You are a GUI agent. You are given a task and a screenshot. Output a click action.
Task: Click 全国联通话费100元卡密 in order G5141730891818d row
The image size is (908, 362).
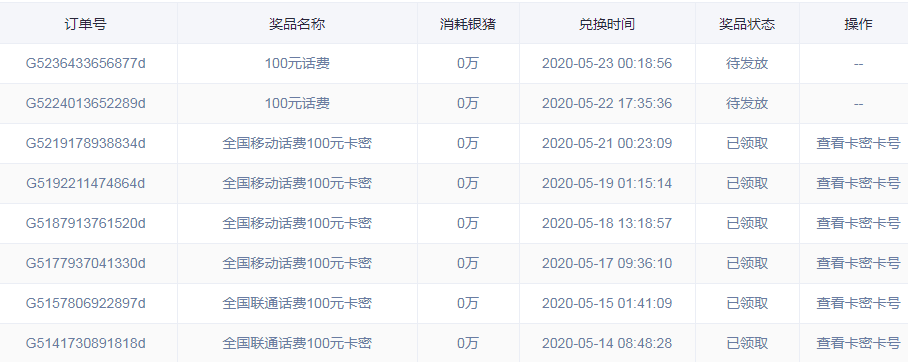coord(297,343)
